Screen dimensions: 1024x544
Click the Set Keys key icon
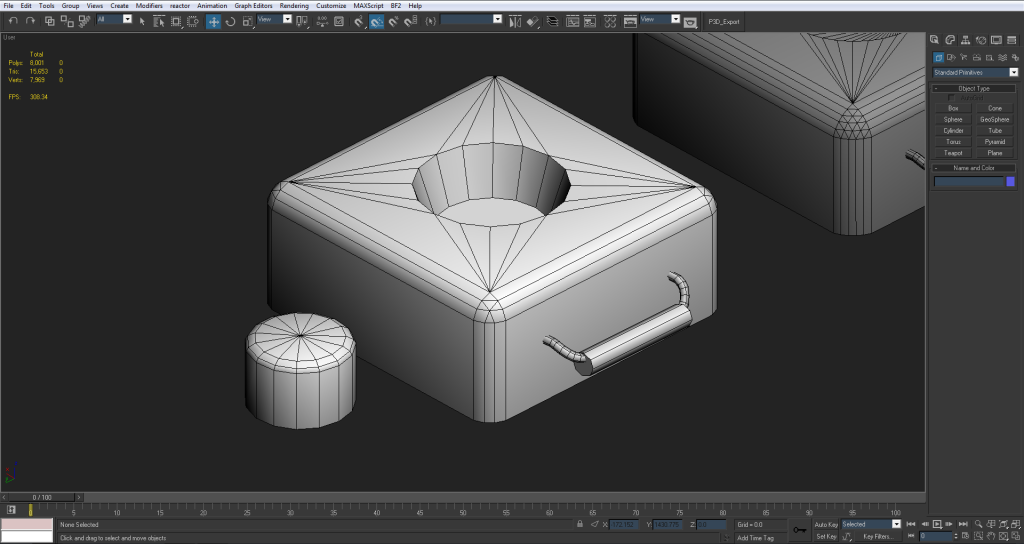click(x=800, y=529)
